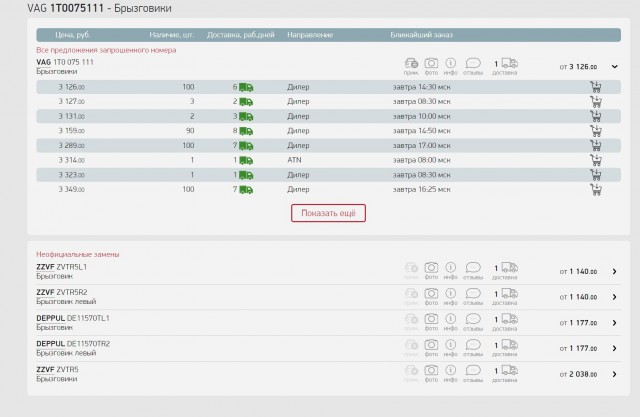This screenshot has height=417, width=640.
Task: Sort by Наличие, шт. column header
Action: (x=171, y=35)
